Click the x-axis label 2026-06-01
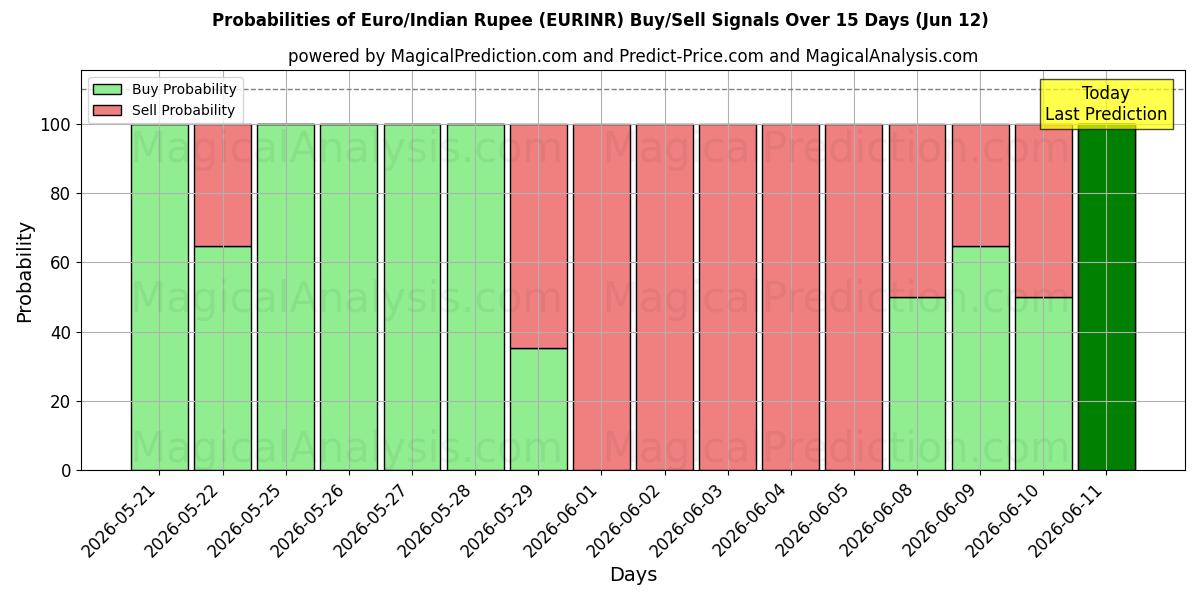Image resolution: width=1200 pixels, height=600 pixels. click(x=563, y=518)
